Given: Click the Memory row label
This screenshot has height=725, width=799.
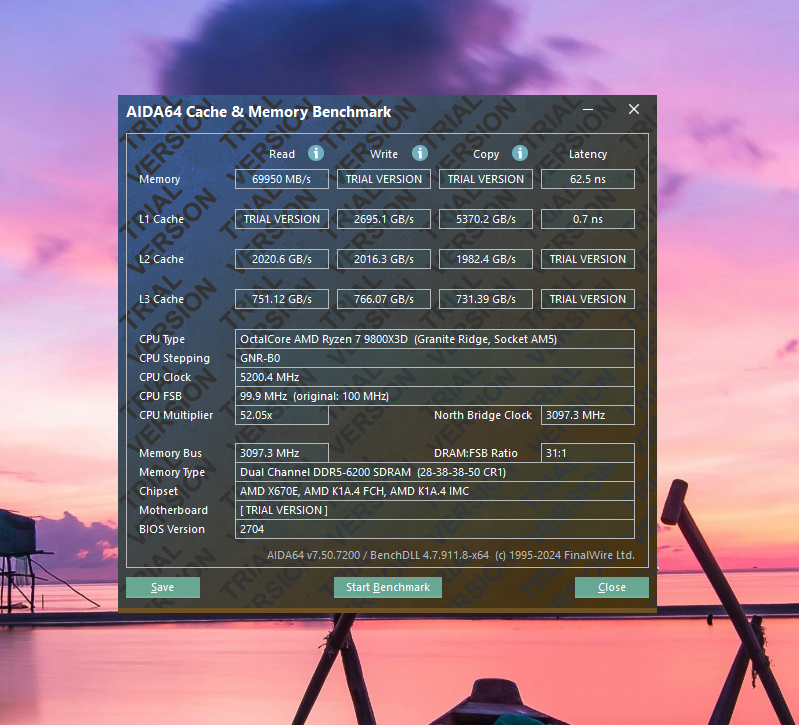Looking at the screenshot, I should point(159,179).
